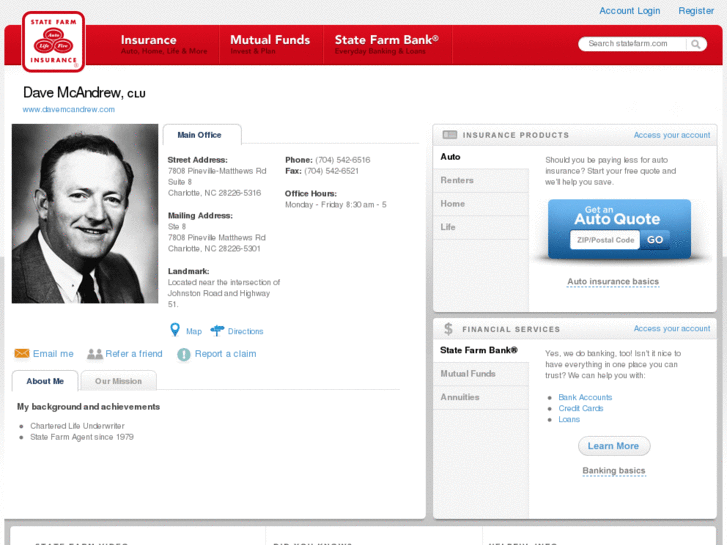Access your account under Insurance Products
727x545 pixels.
(672, 135)
